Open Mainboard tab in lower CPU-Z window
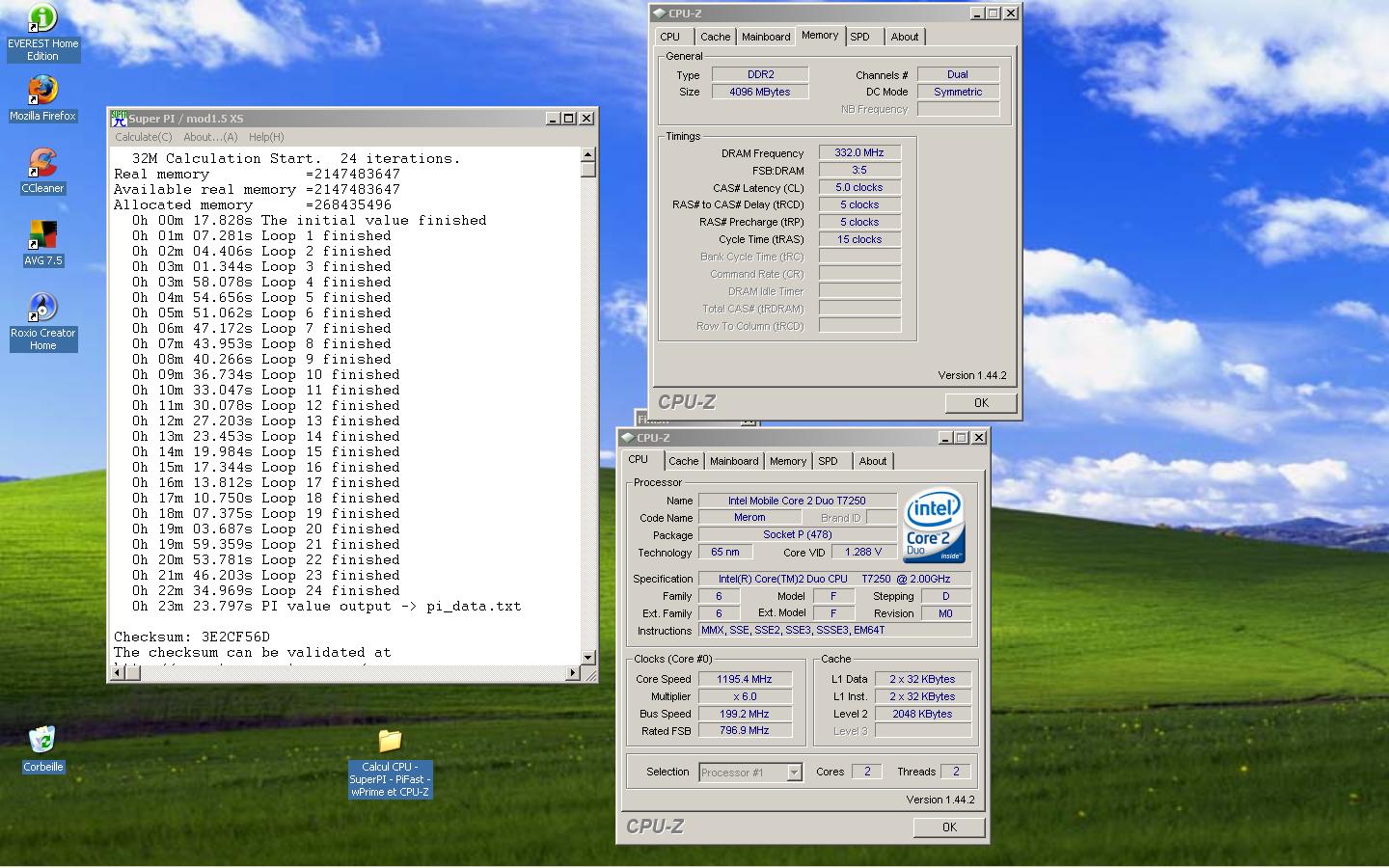The image size is (1389, 868). click(734, 461)
